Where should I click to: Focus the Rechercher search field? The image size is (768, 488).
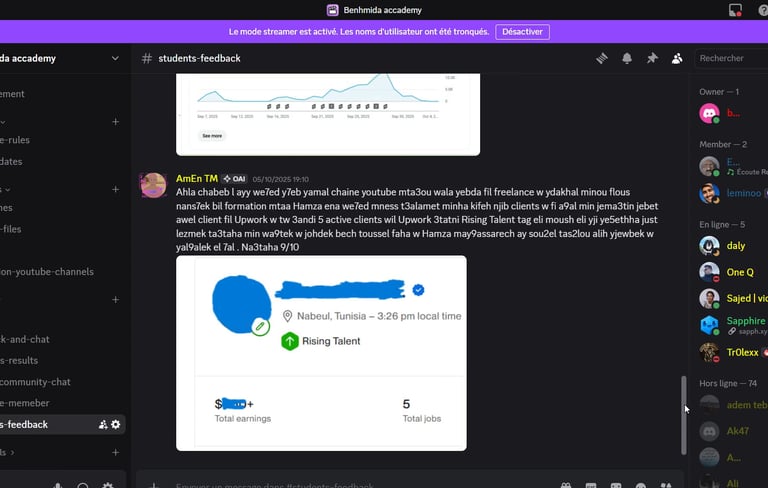pyautogui.click(x=733, y=58)
